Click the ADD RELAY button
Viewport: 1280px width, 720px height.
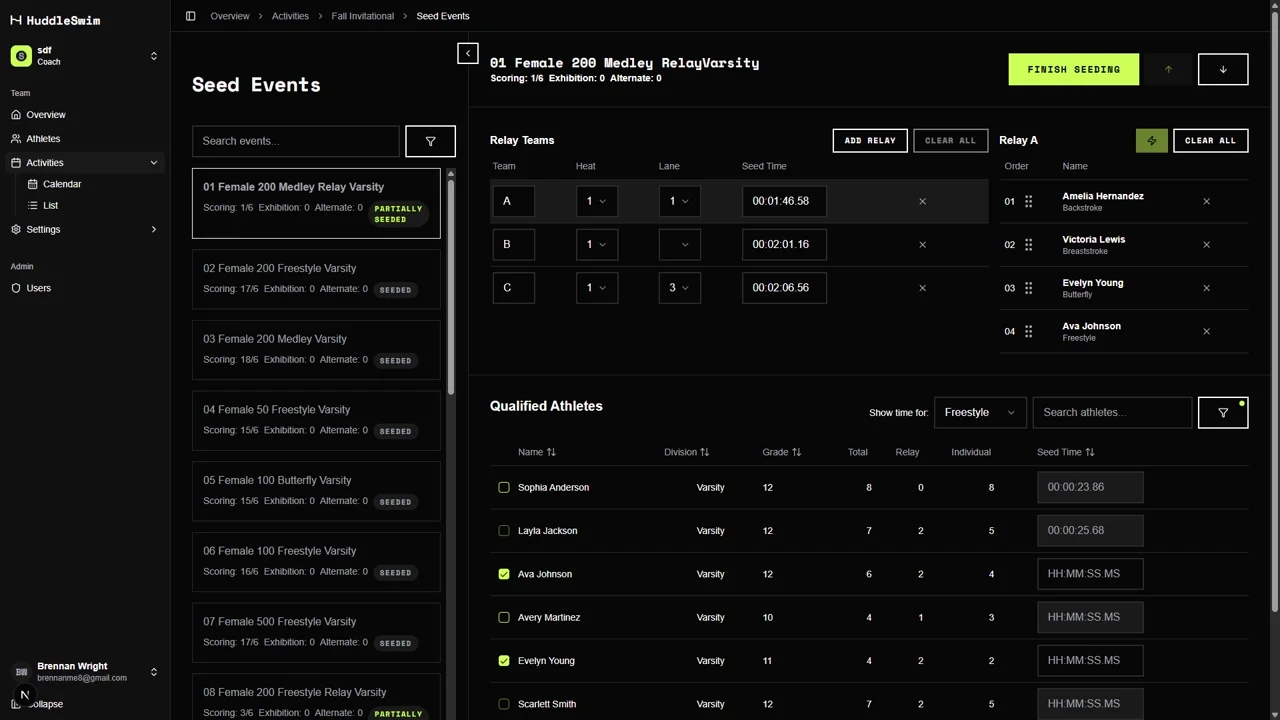[x=869, y=140]
